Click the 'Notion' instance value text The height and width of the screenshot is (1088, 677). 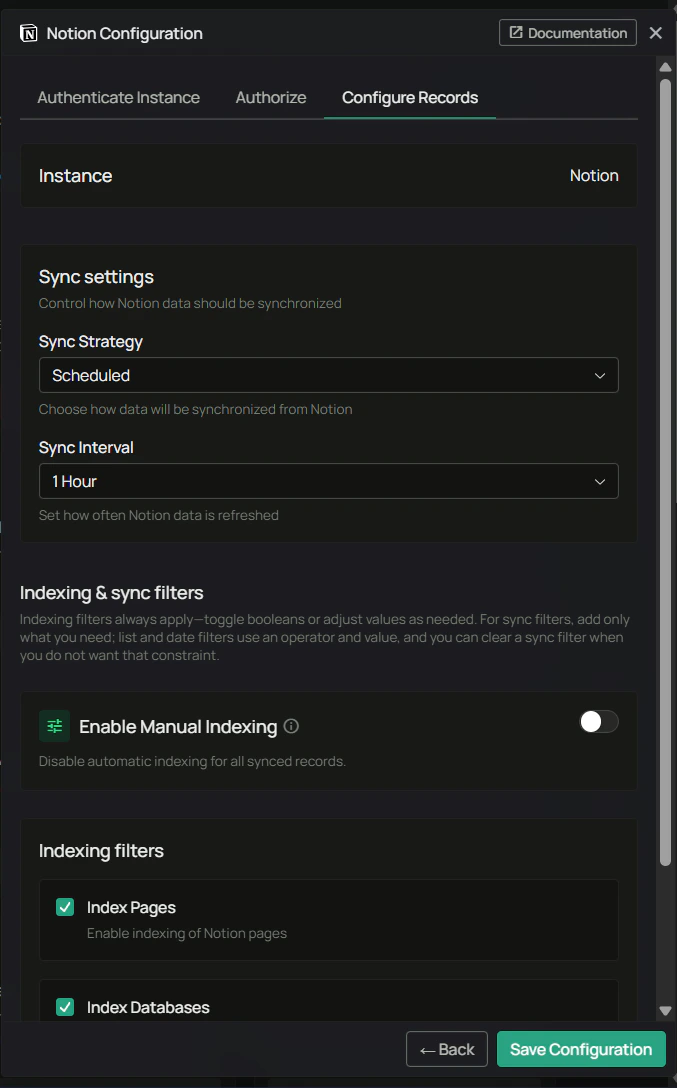[x=594, y=176]
